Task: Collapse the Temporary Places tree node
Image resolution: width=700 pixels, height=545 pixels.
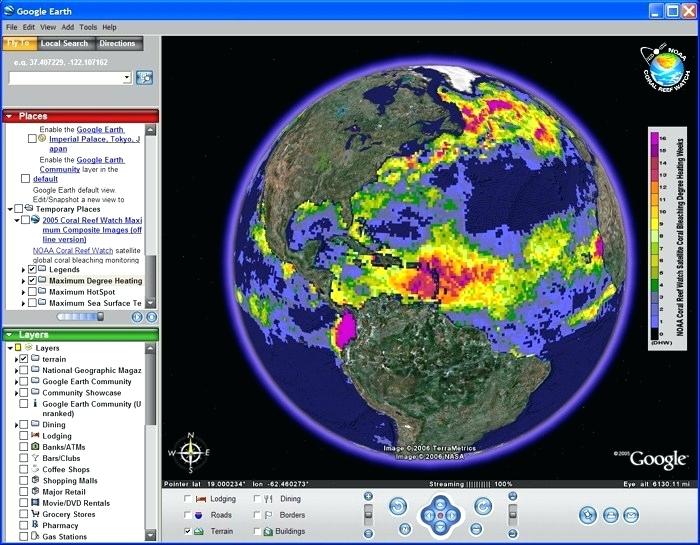Action: pos(10,209)
